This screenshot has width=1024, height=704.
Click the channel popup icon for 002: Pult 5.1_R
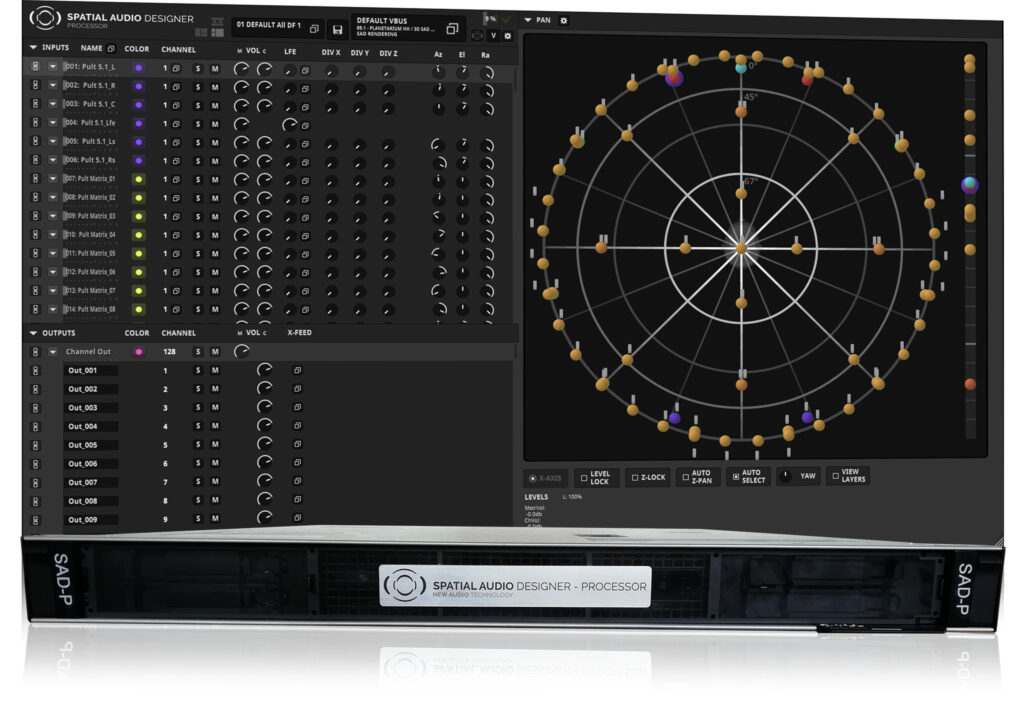(176, 86)
